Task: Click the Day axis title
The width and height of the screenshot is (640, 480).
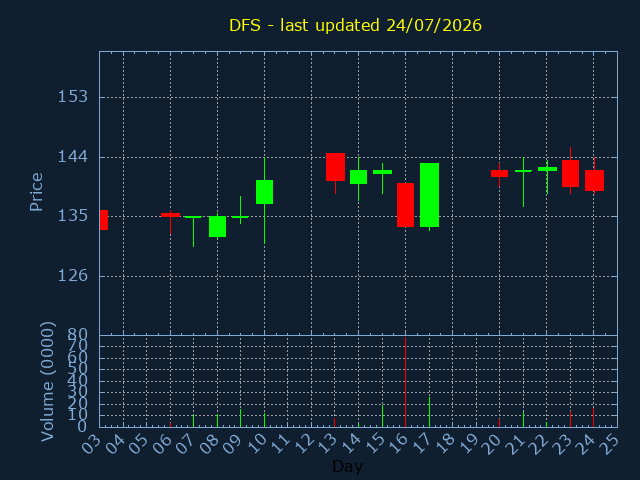Action: tap(347, 466)
